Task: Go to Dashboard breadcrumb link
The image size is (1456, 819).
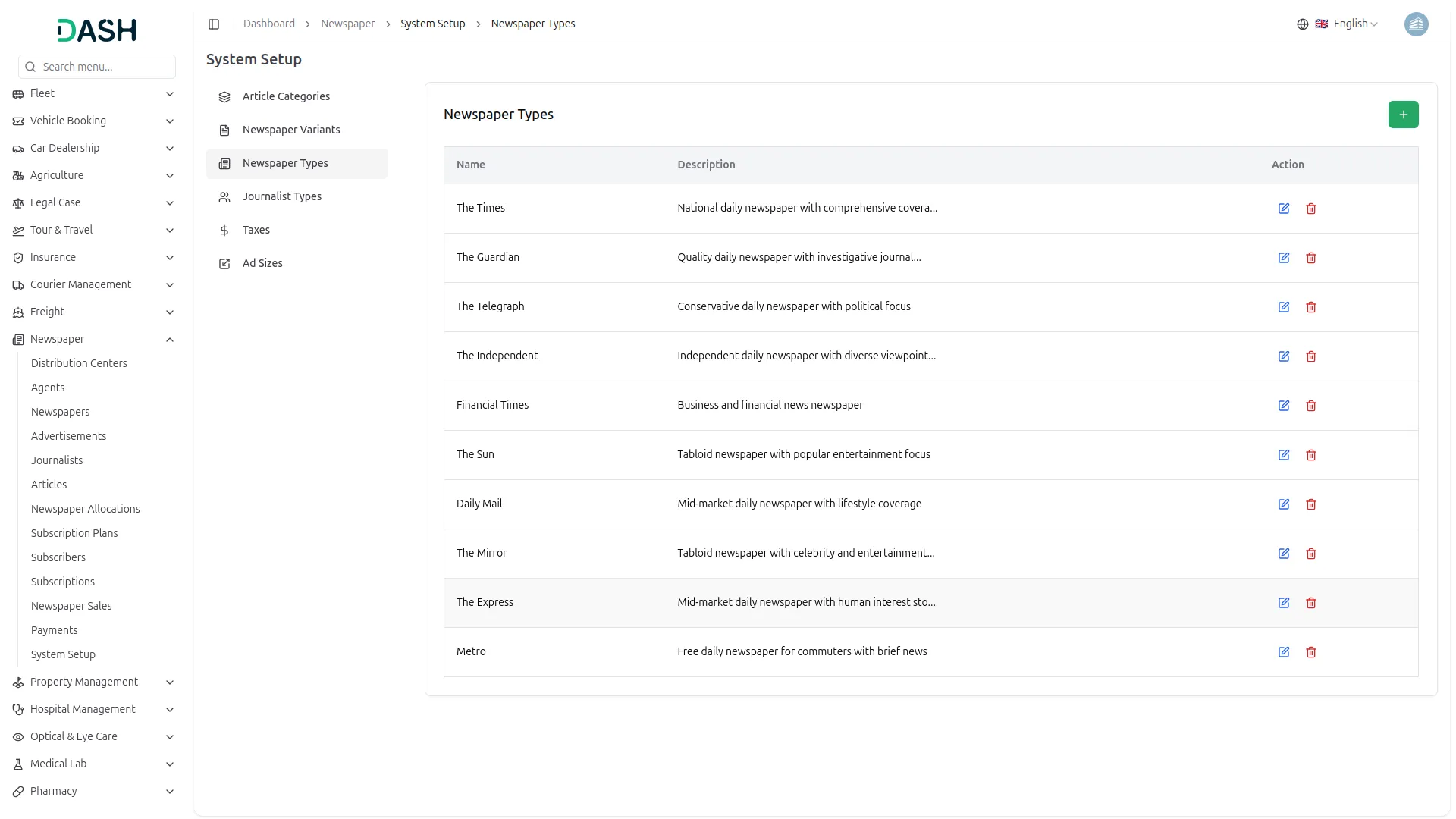Action: point(269,24)
